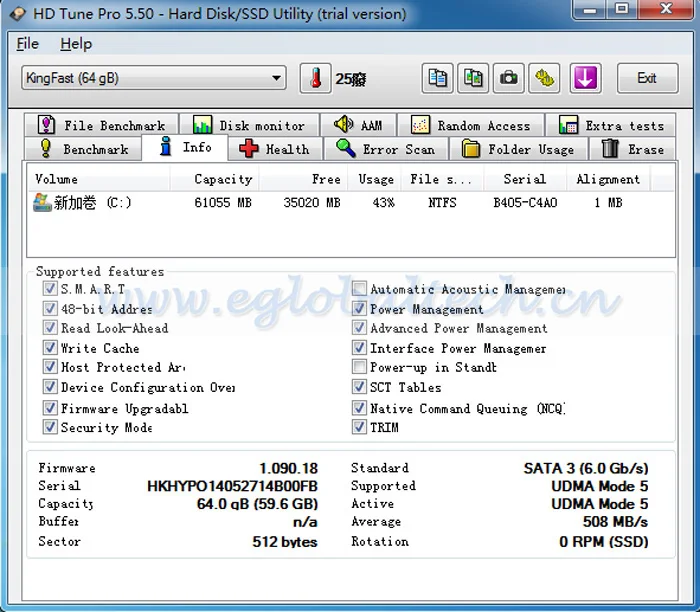Switch to the Disk monitor tab
The width and height of the screenshot is (700, 612).
click(250, 125)
